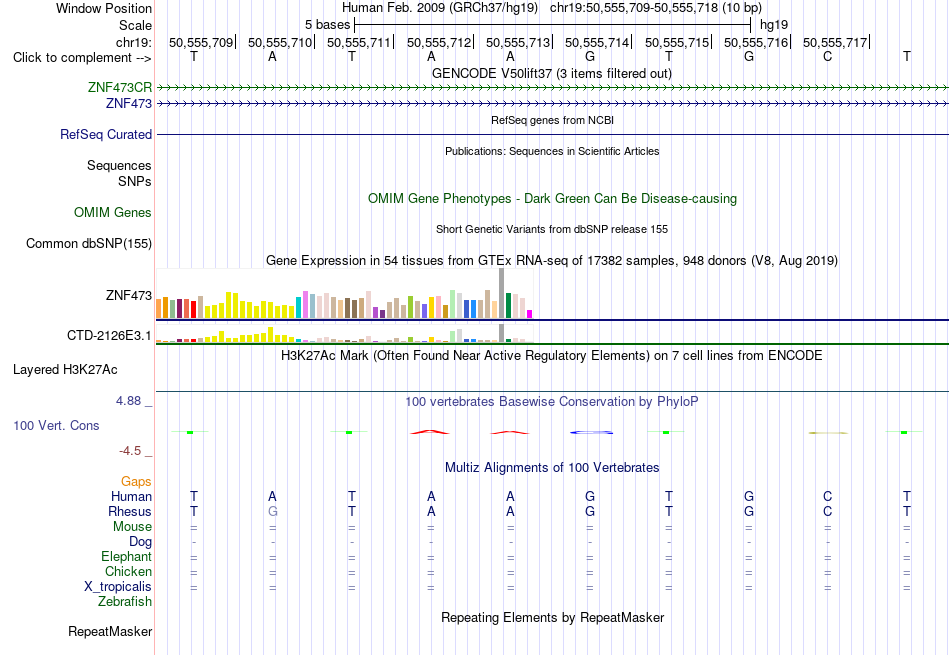The image size is (950, 655).
Task: Click the Human species label
Action: coord(131,496)
